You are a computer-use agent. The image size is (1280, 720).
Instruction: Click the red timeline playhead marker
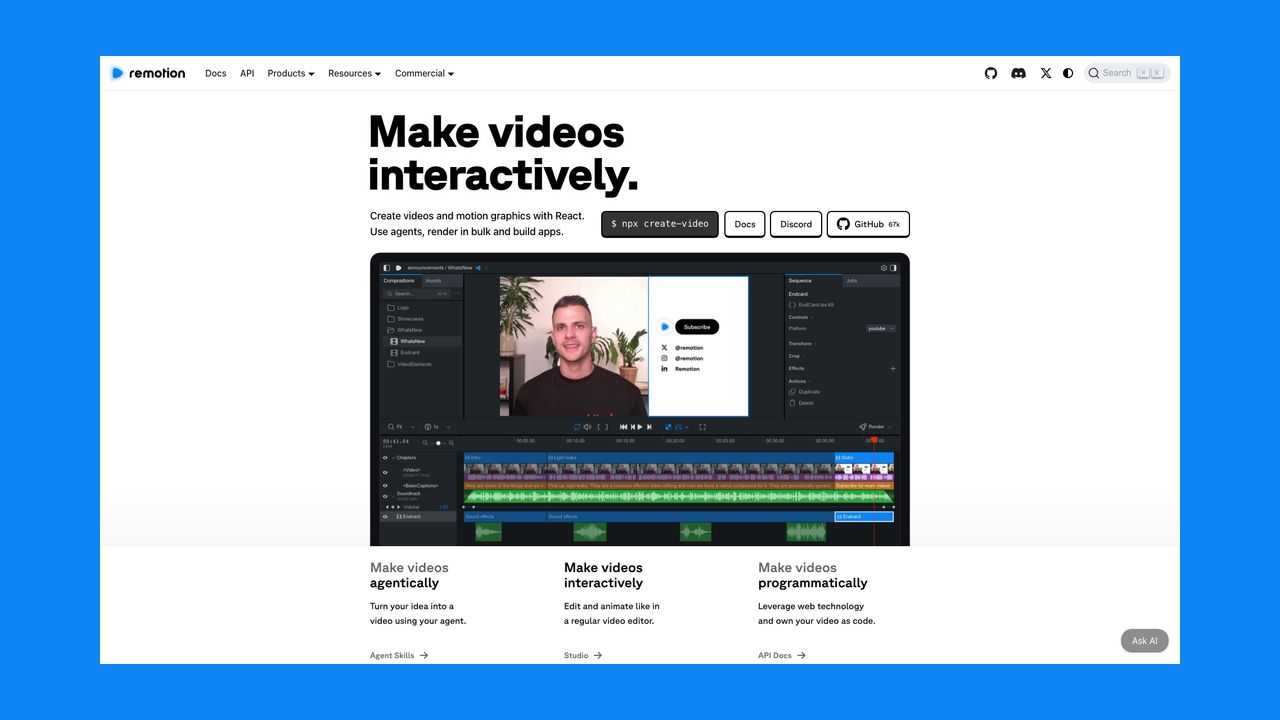[x=874, y=439]
